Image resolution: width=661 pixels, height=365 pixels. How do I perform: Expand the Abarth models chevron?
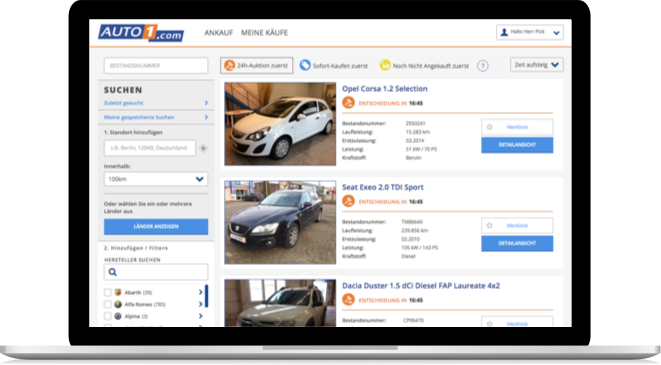point(200,293)
